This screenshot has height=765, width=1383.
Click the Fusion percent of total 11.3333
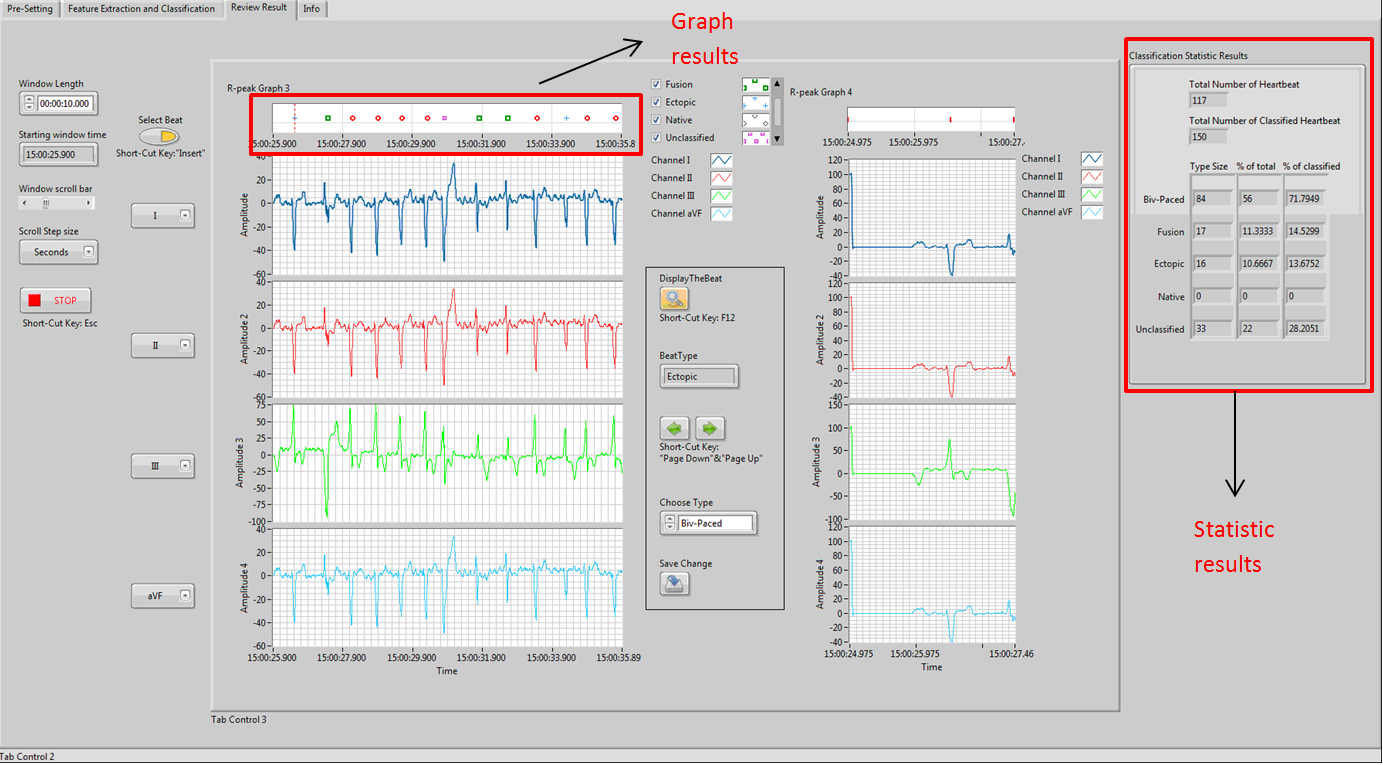coord(1257,232)
